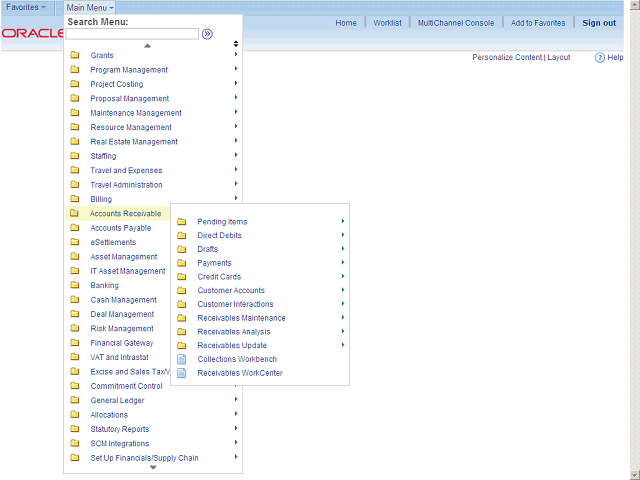Click the Sign out link

599,23
